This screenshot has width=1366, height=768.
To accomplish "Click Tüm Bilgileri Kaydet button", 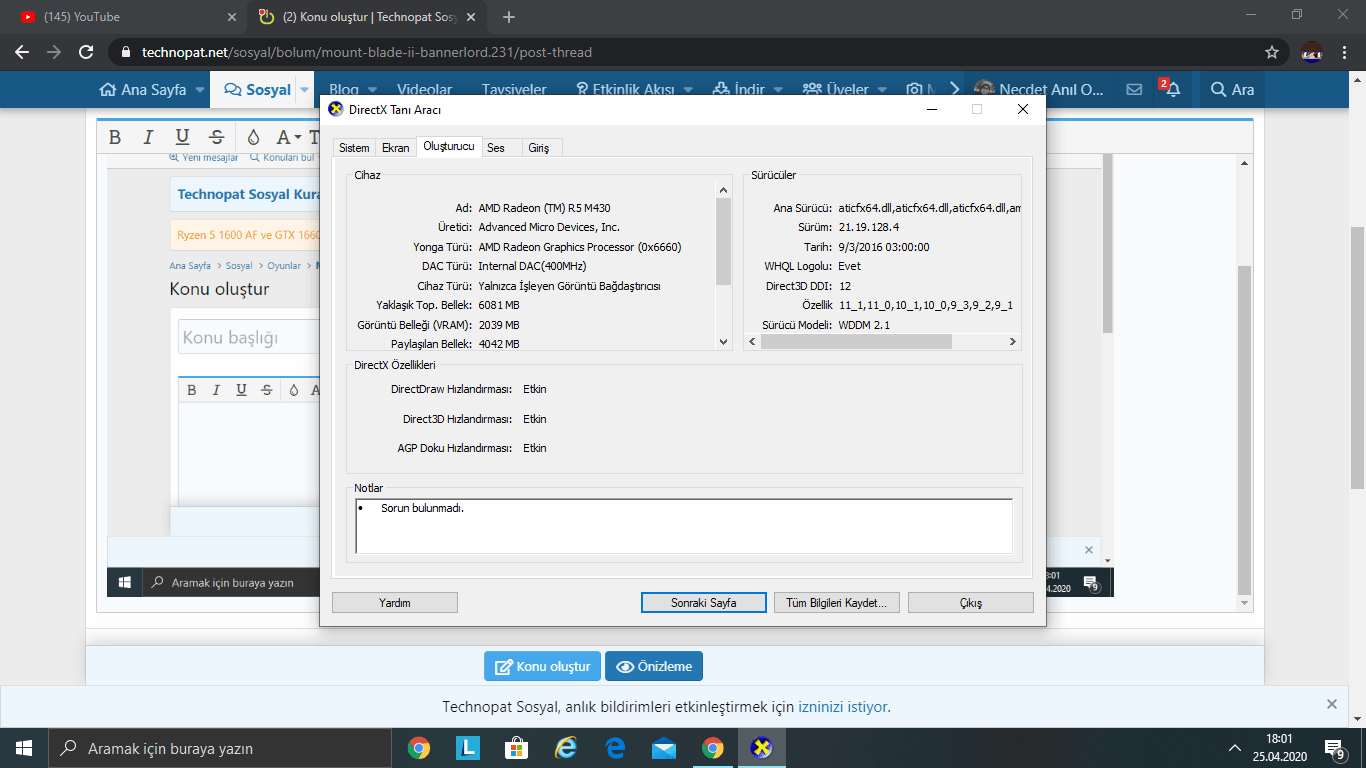I will [x=837, y=603].
